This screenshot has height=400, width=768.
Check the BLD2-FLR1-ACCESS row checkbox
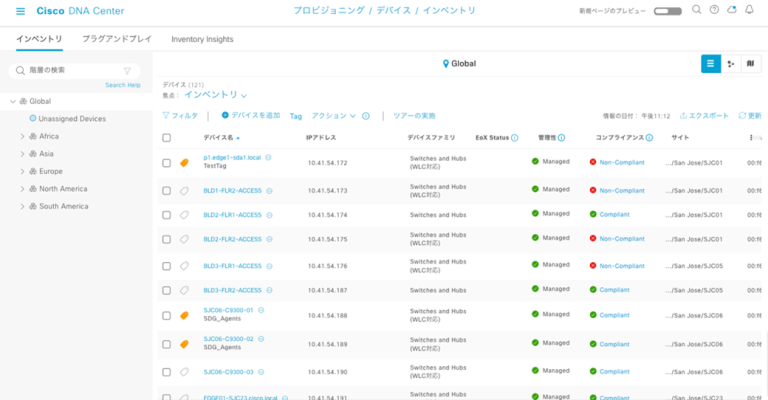click(x=167, y=215)
